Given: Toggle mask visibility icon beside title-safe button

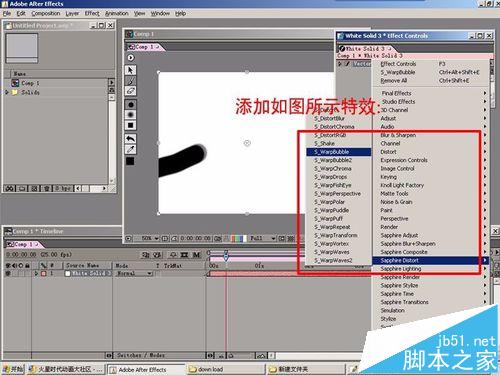Looking at the screenshot, I should point(175,238).
